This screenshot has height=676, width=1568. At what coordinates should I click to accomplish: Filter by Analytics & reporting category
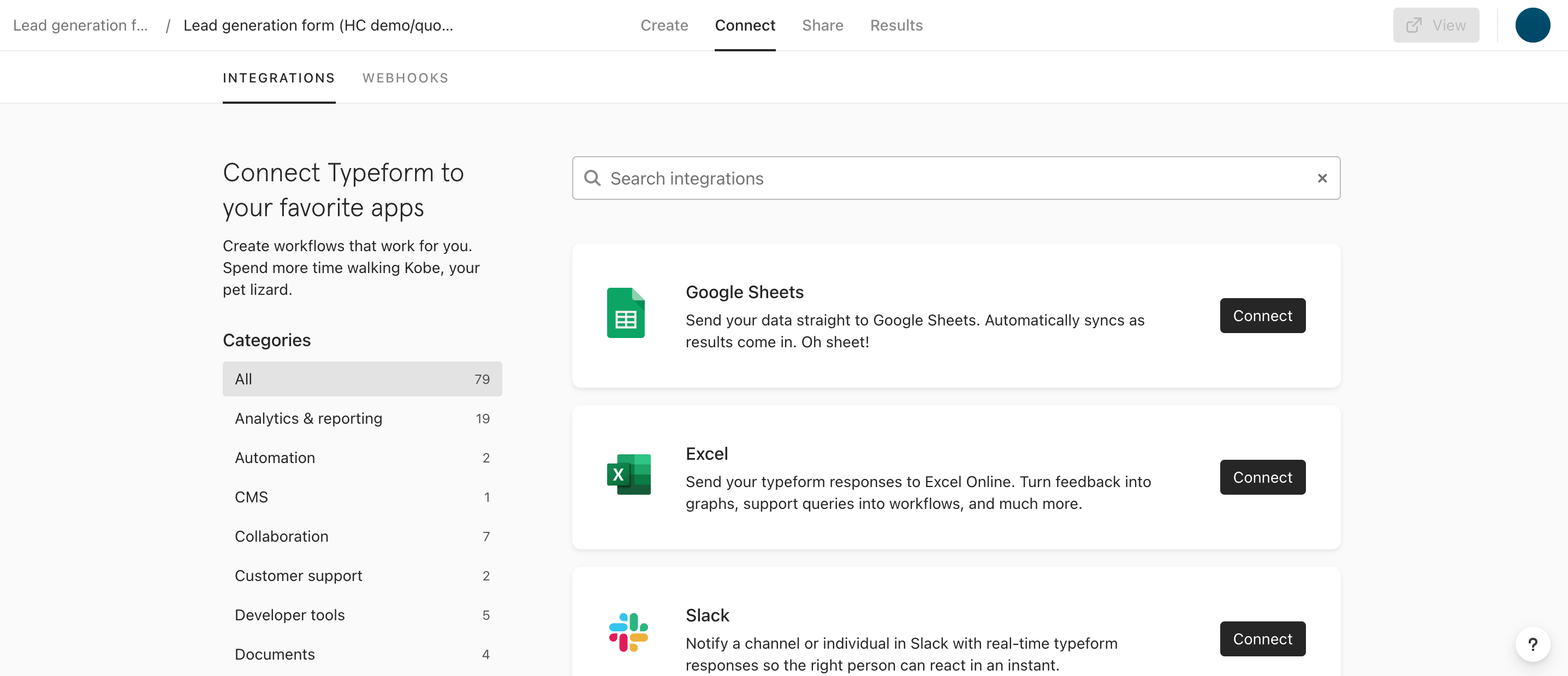click(361, 418)
